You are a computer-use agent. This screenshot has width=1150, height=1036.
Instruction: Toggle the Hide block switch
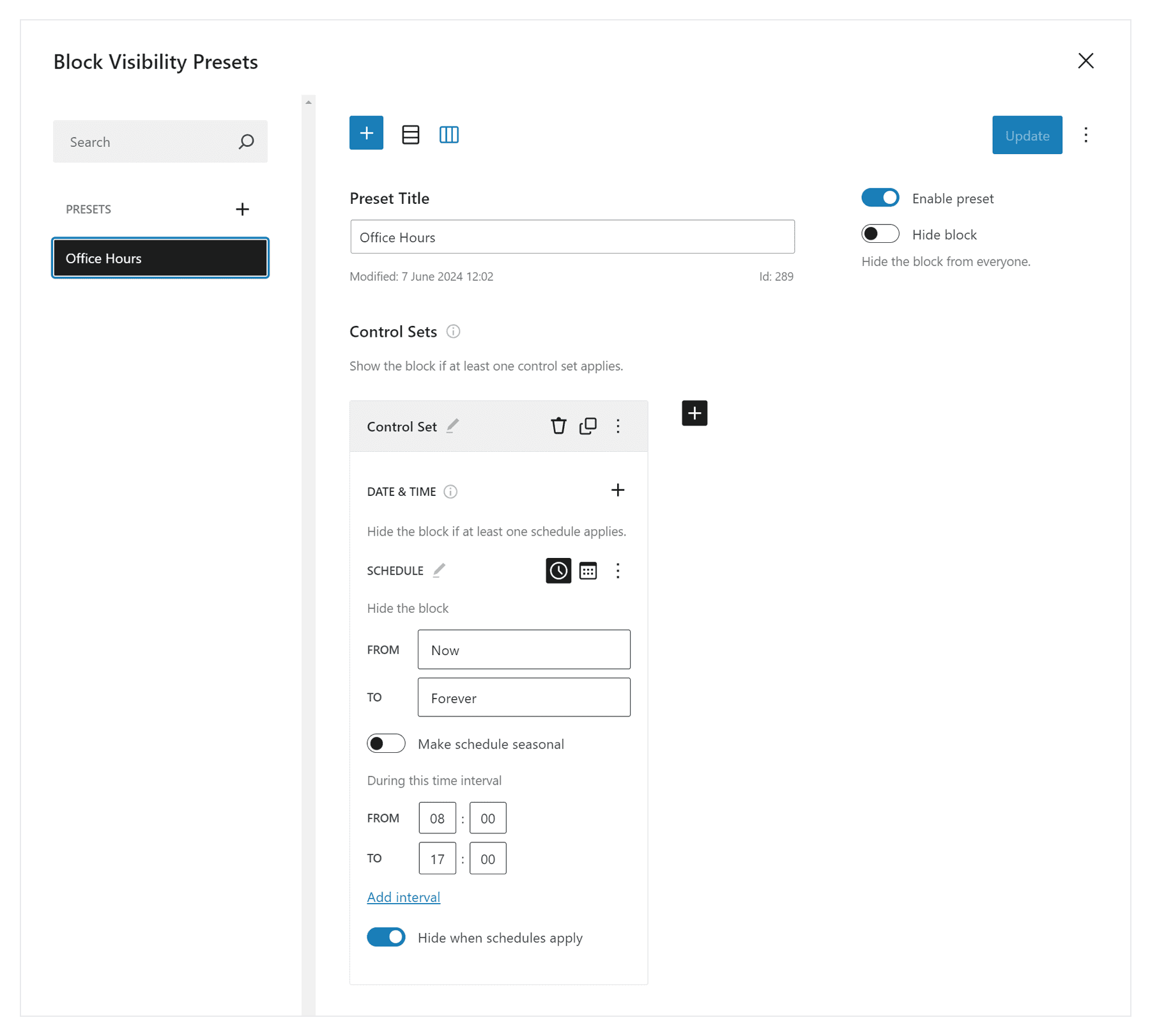[880, 234]
